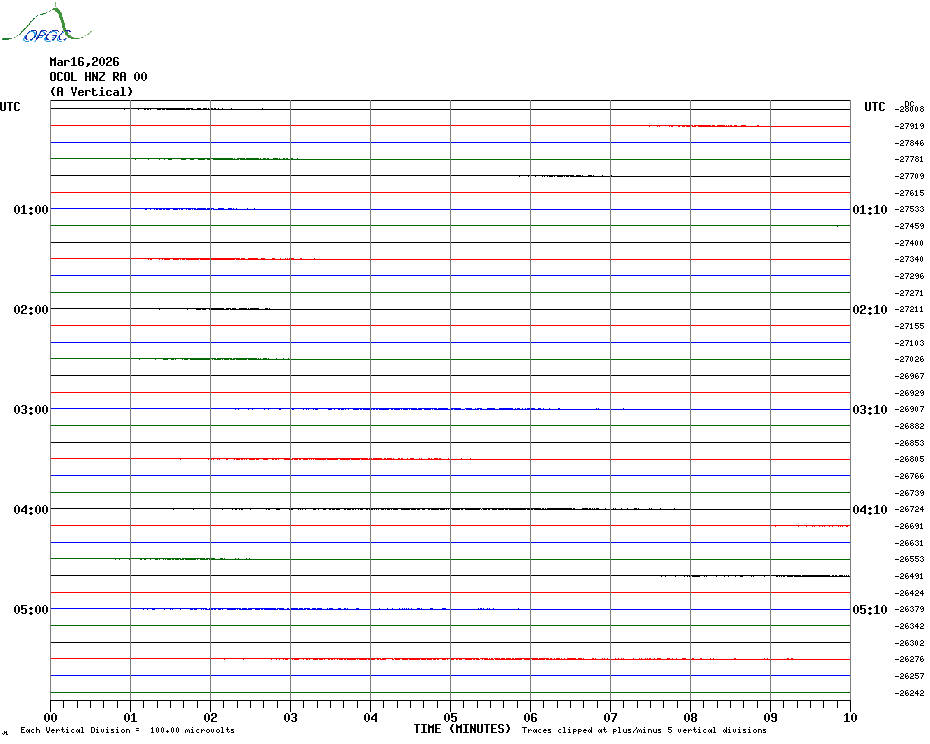This screenshot has height=744, width=930.
Task: Click the (A Vertical) channel label
Action: coord(91,92)
